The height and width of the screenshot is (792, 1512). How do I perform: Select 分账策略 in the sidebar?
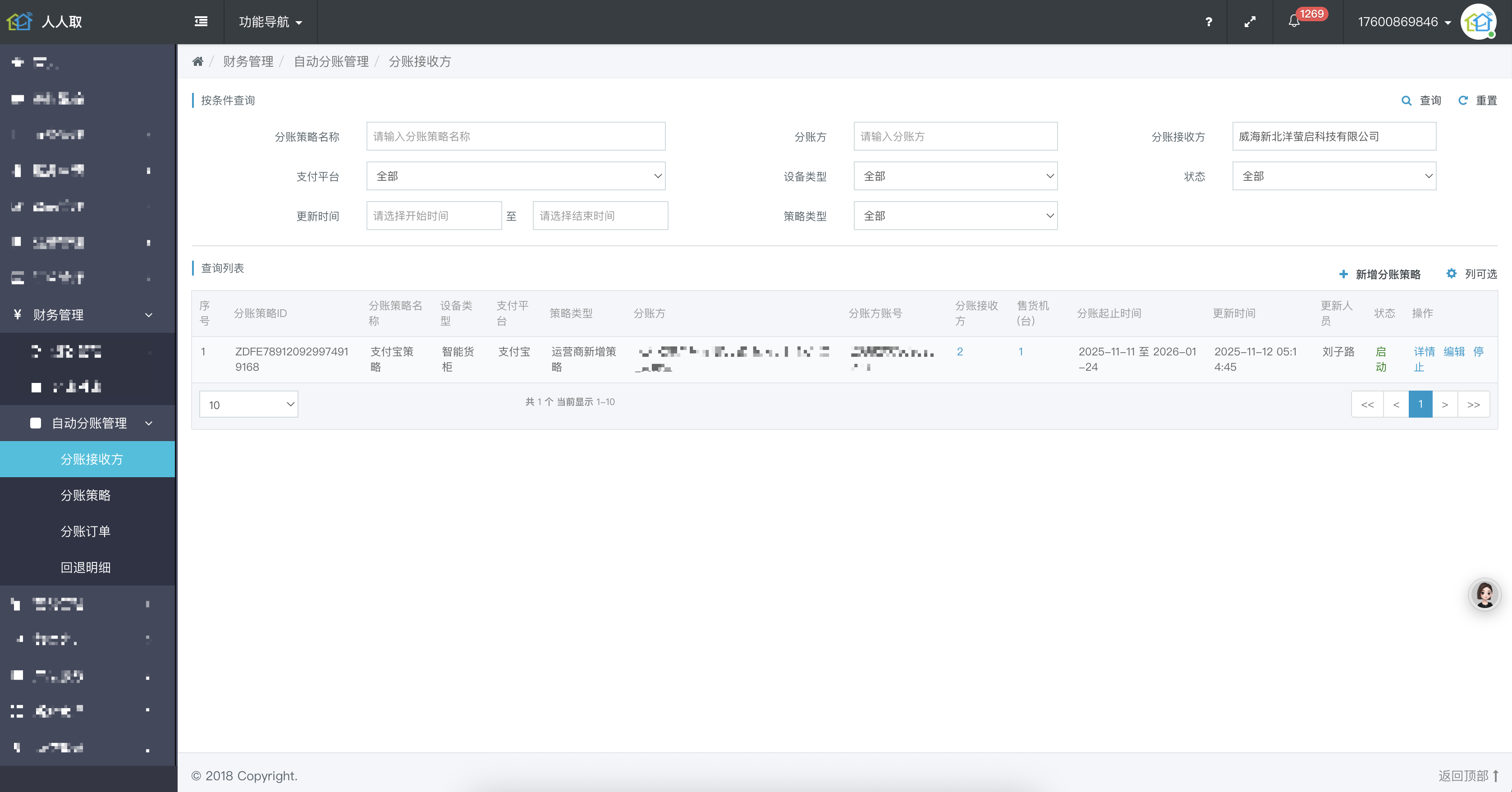tap(86, 495)
